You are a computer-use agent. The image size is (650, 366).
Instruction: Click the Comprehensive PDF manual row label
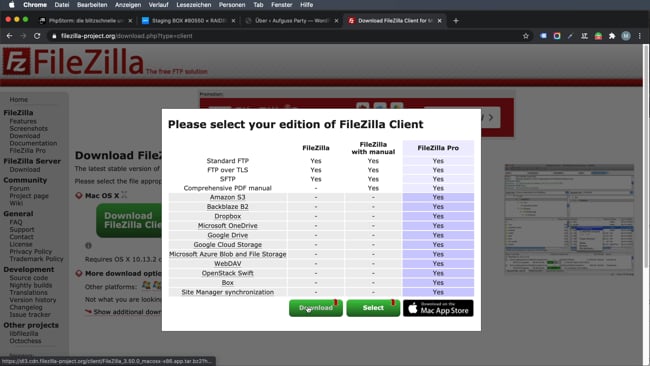228,188
